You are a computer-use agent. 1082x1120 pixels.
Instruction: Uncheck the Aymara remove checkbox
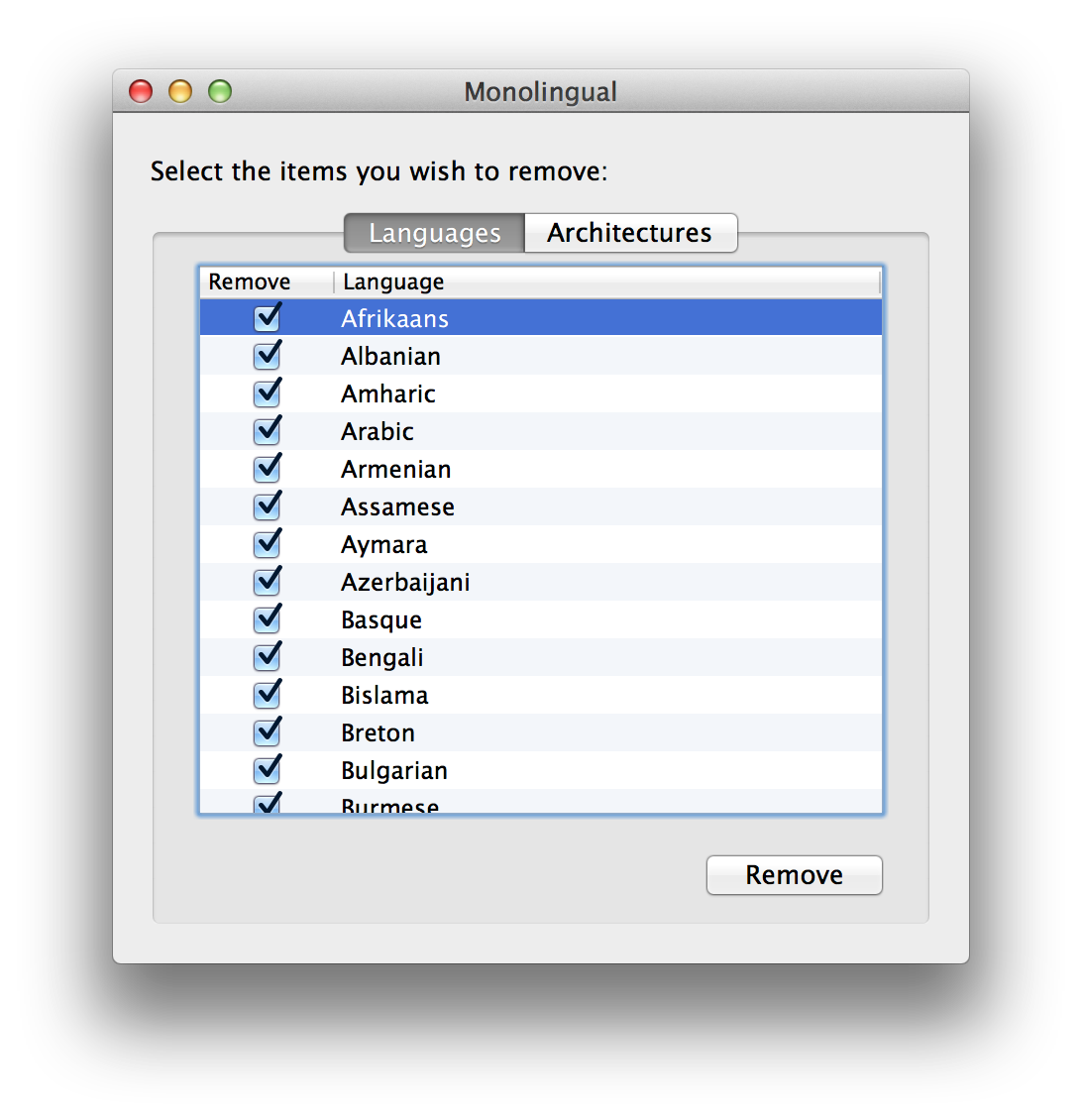(268, 544)
